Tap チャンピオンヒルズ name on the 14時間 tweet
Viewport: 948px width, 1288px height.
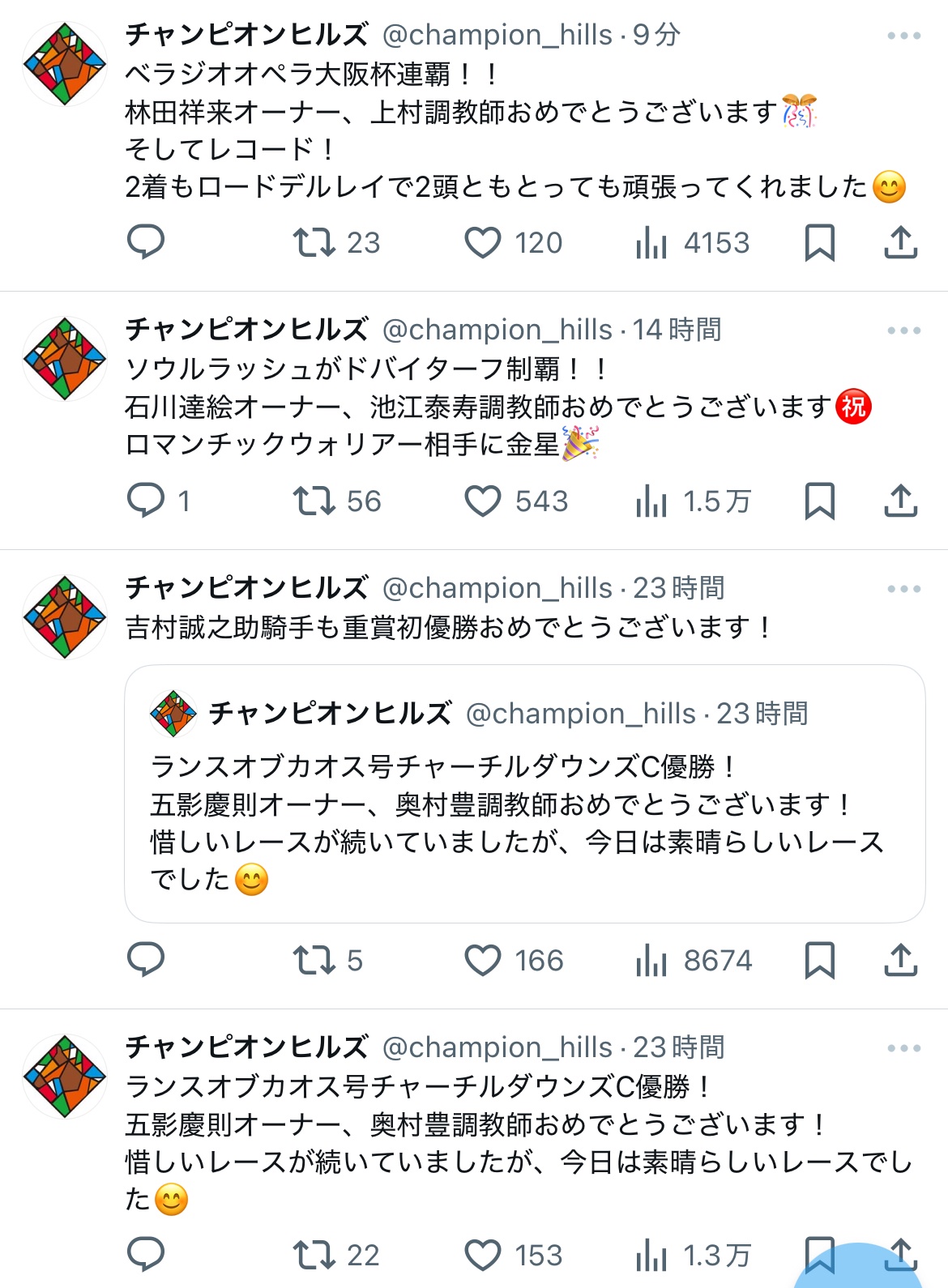246,330
